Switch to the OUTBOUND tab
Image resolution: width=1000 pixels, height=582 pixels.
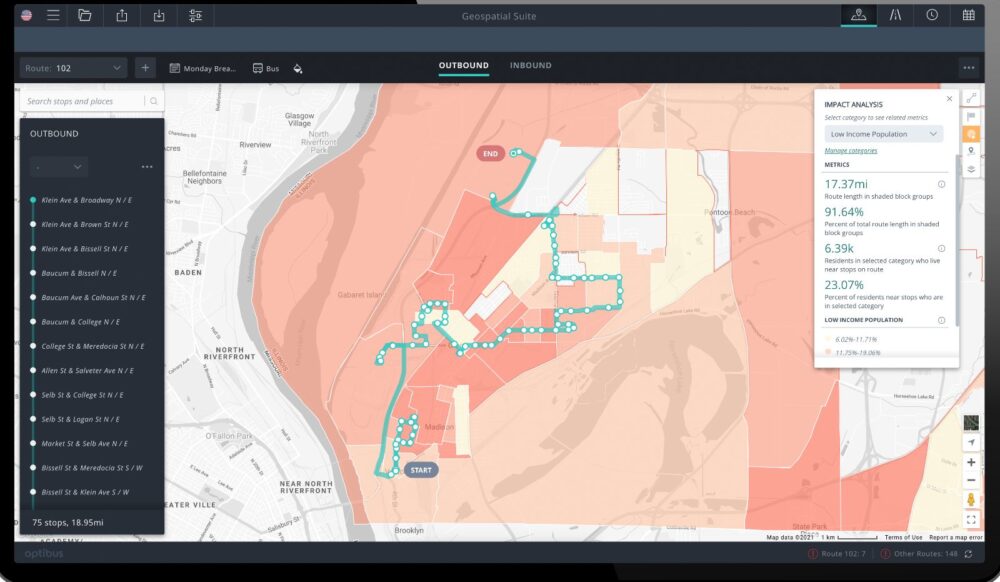(x=464, y=66)
